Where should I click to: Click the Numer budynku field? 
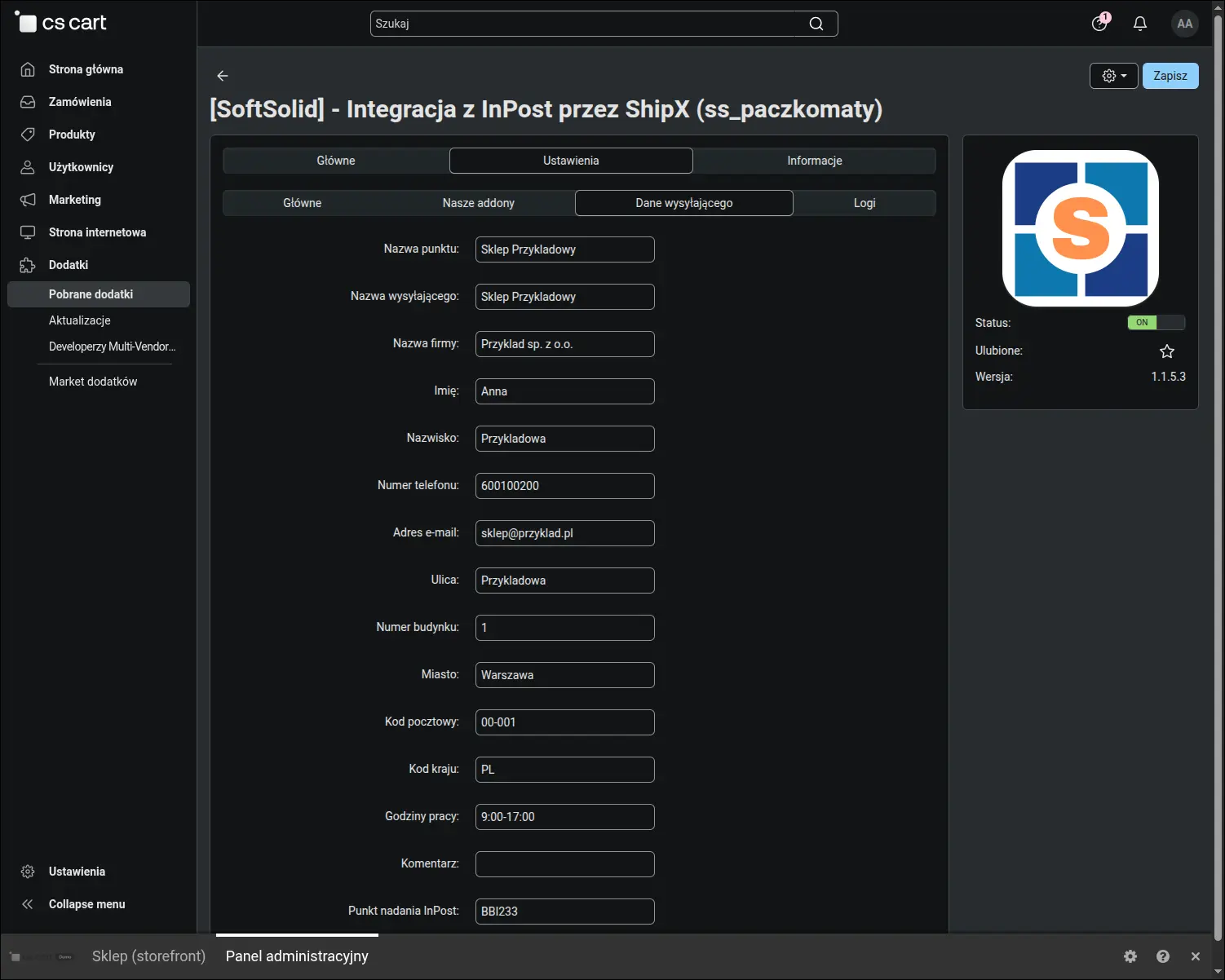pos(565,628)
